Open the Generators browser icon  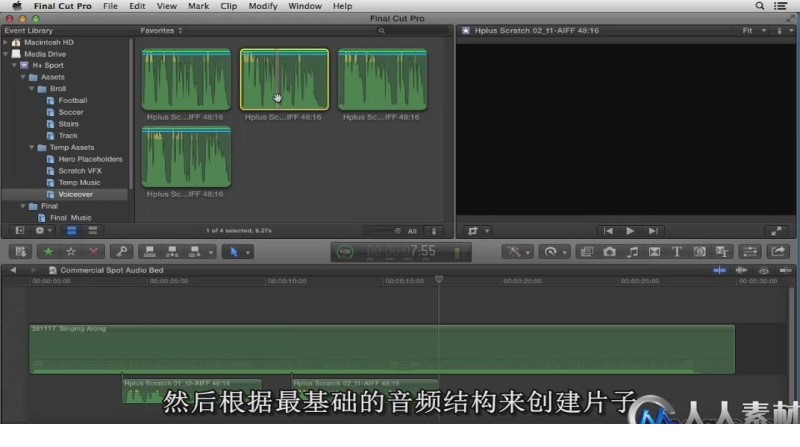[699, 252]
